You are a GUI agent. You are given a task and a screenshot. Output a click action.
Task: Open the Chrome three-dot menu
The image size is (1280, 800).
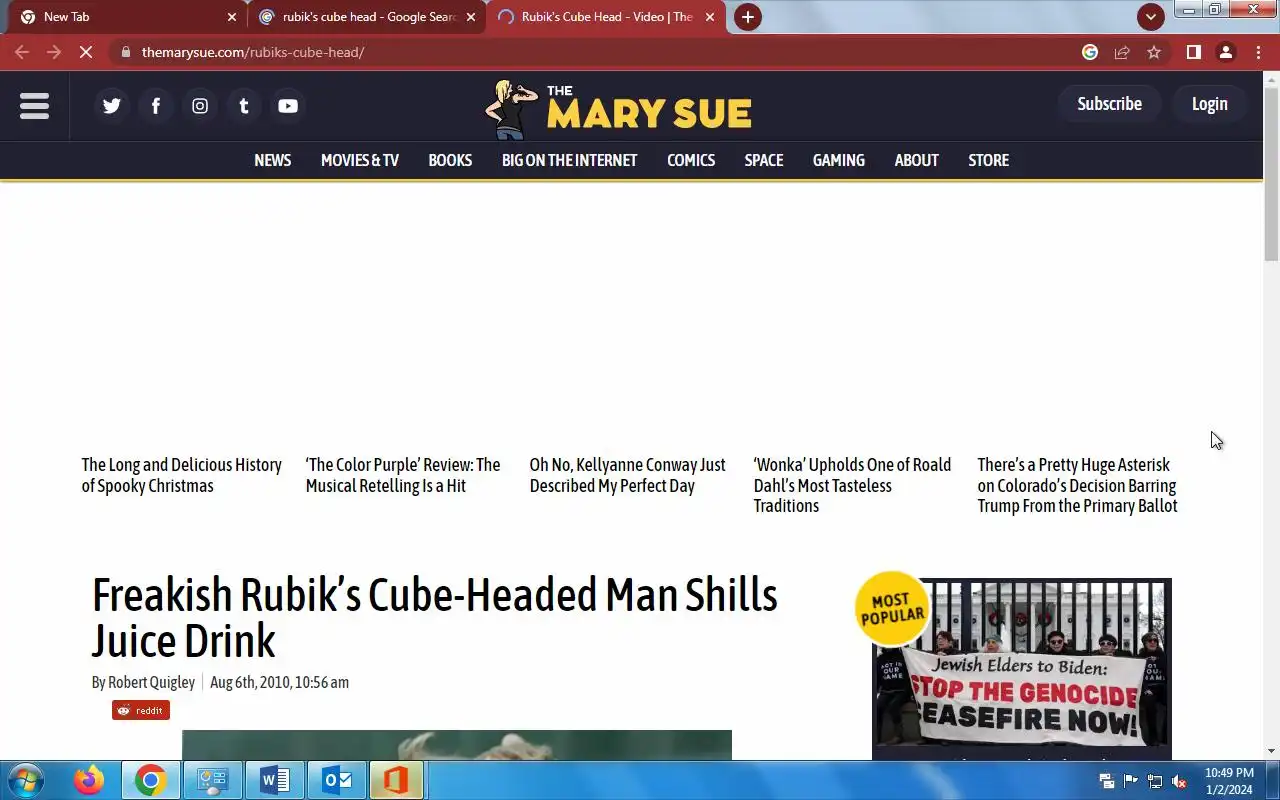click(x=1258, y=52)
